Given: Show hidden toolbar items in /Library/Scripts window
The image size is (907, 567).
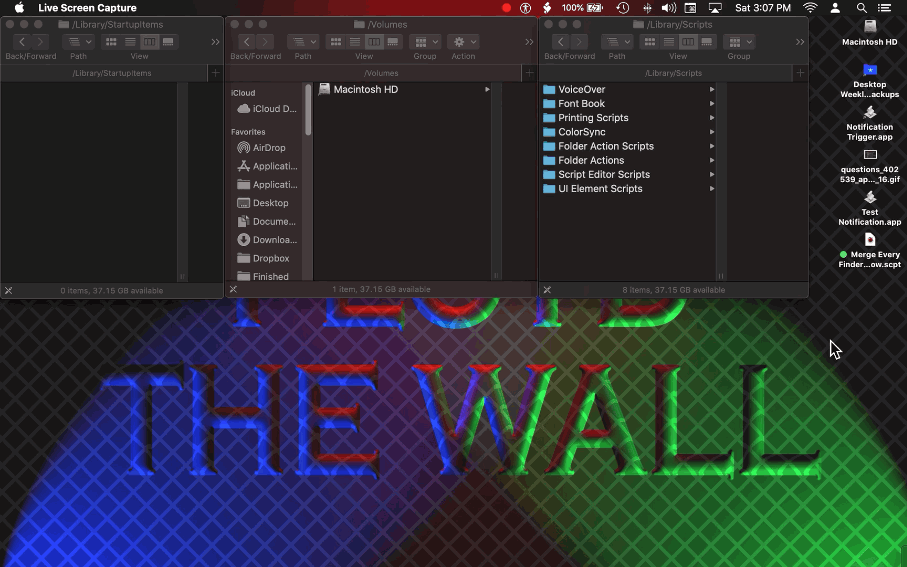Looking at the screenshot, I should [x=799, y=42].
